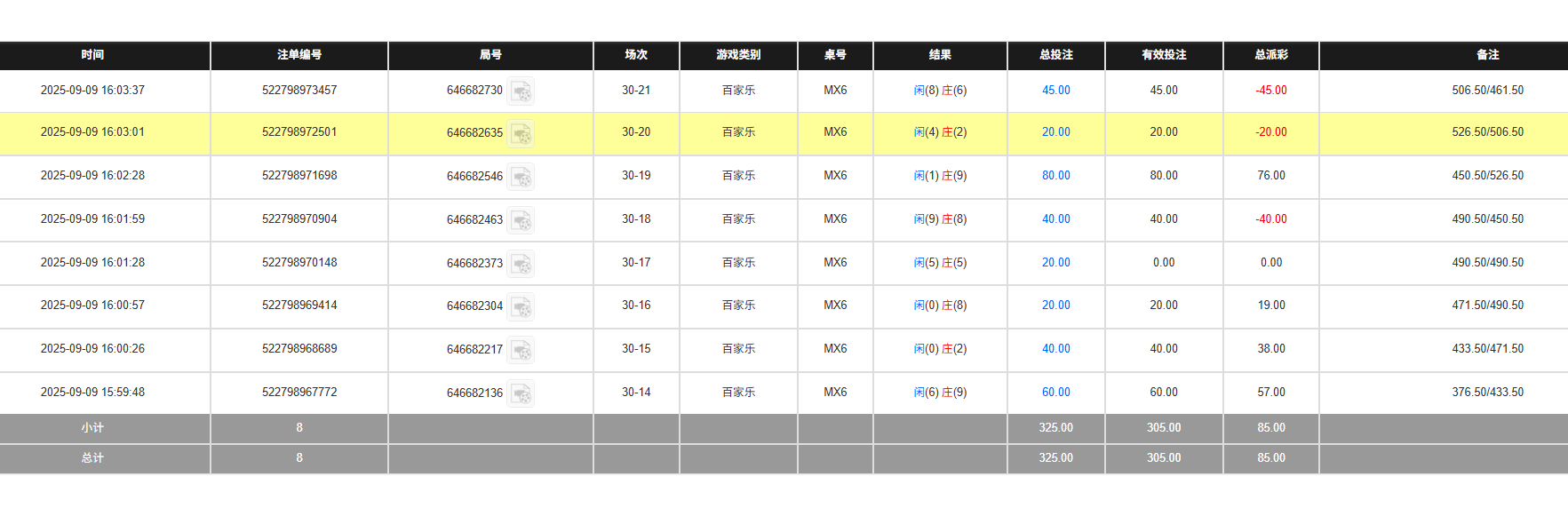Screen dimensions: 1568x532
Task: Click the replay icon next to 646682373
Action: [522, 265]
